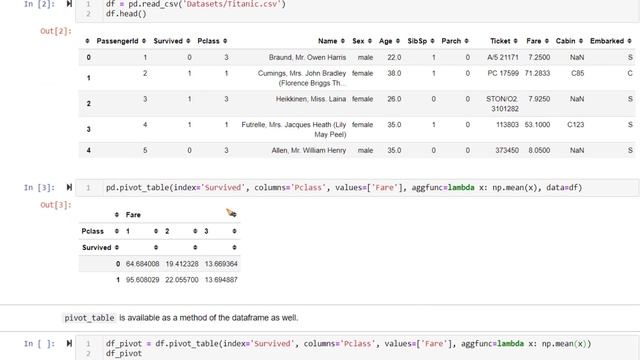The width and height of the screenshot is (640, 360).
Task: Click cabin value C85
Action: 578,73
